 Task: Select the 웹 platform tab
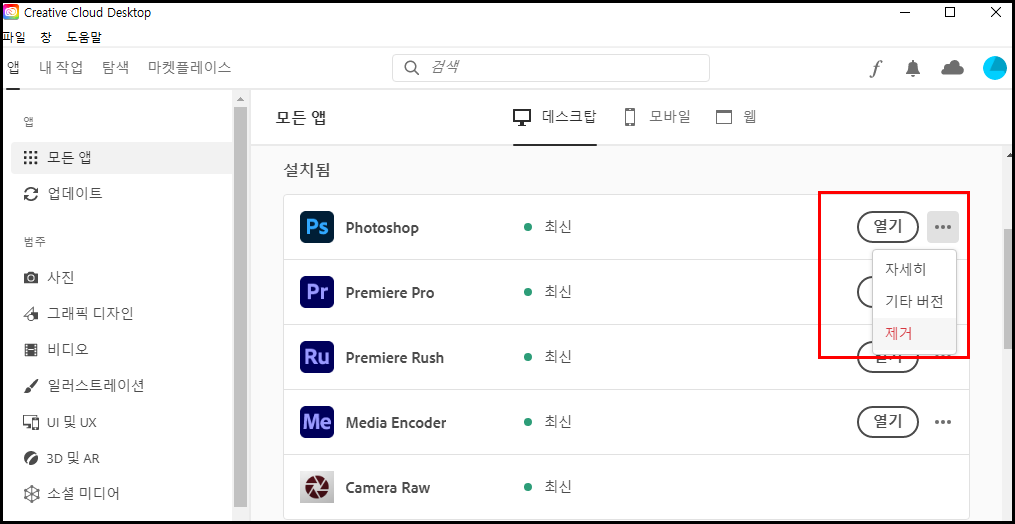click(x=736, y=117)
